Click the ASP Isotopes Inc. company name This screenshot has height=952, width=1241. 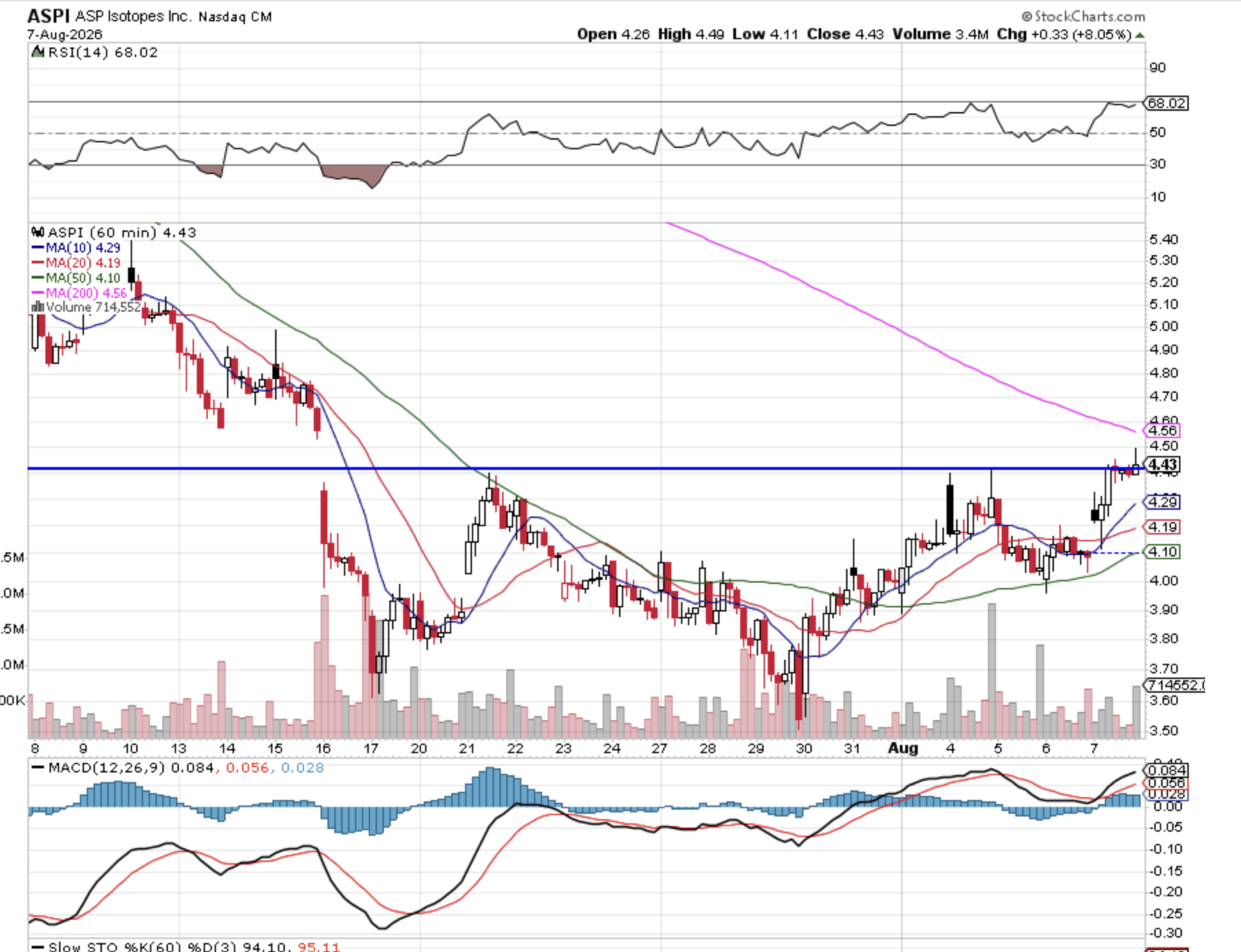pyautogui.click(x=133, y=16)
